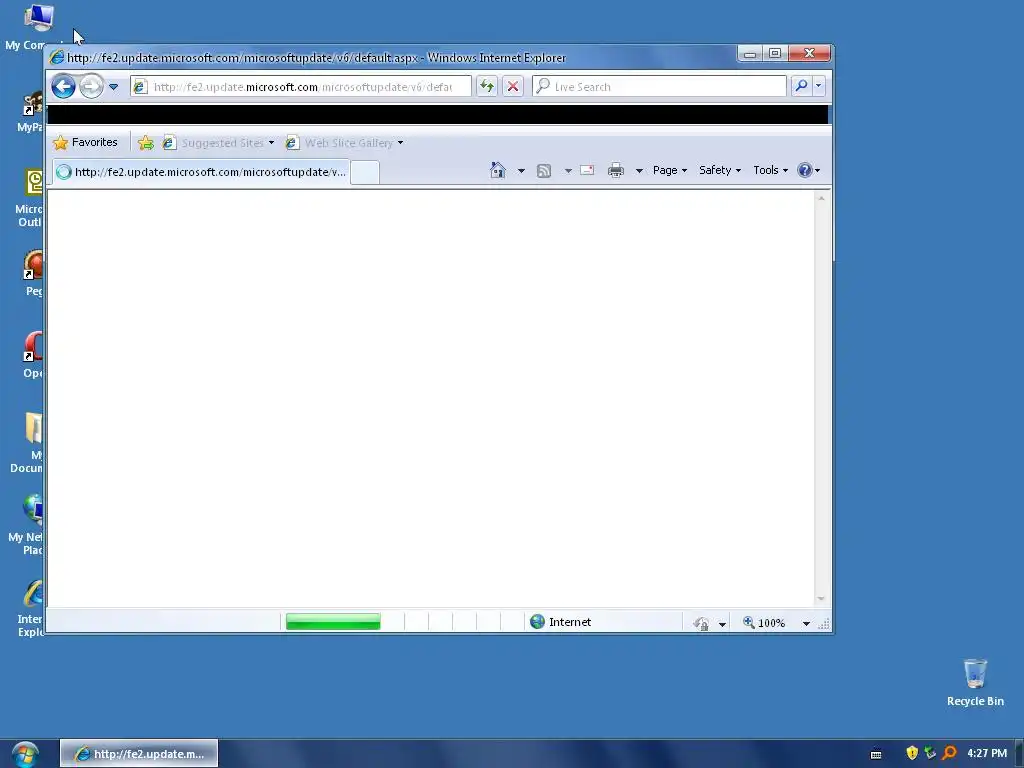Click the RSS Feeds icon
Screen dimensions: 1024x768
(544, 170)
